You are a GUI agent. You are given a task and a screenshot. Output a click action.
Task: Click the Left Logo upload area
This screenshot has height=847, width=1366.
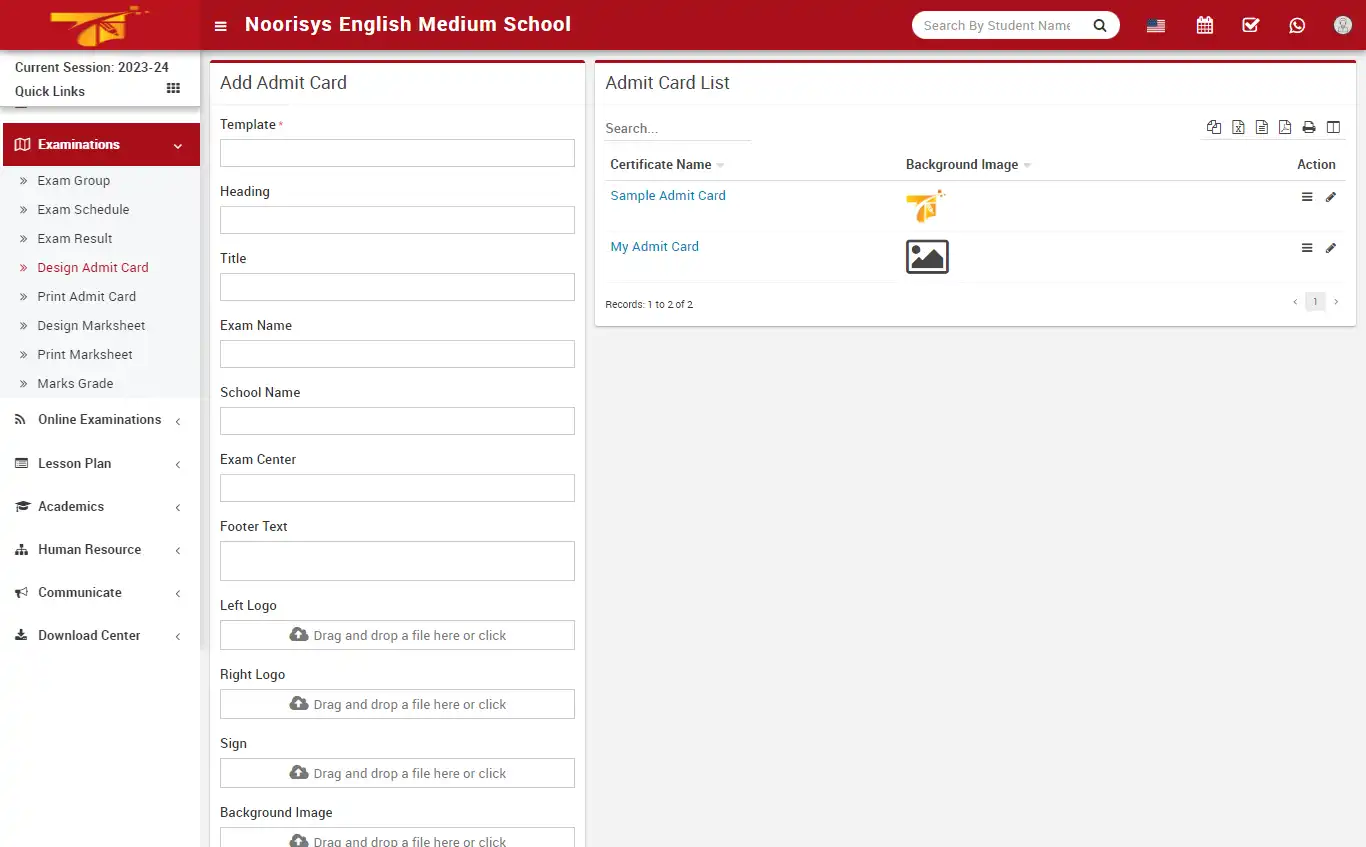397,635
